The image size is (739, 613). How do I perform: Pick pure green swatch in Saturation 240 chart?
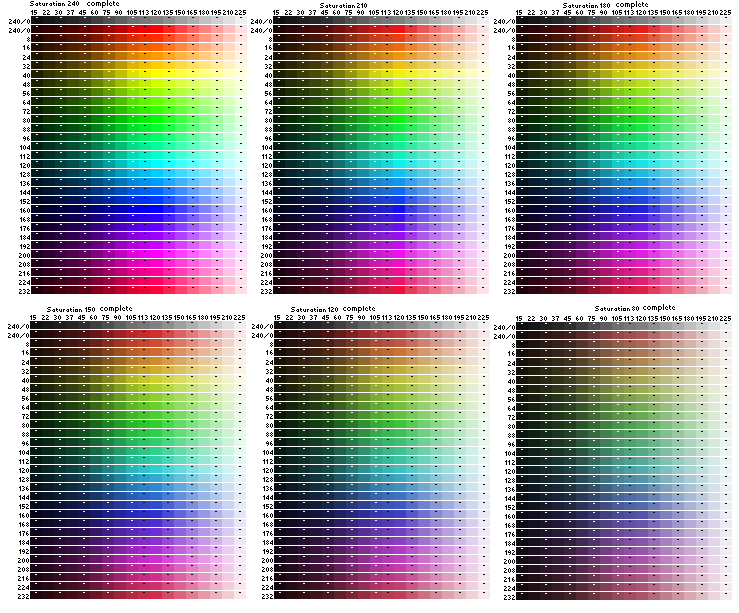143,120
